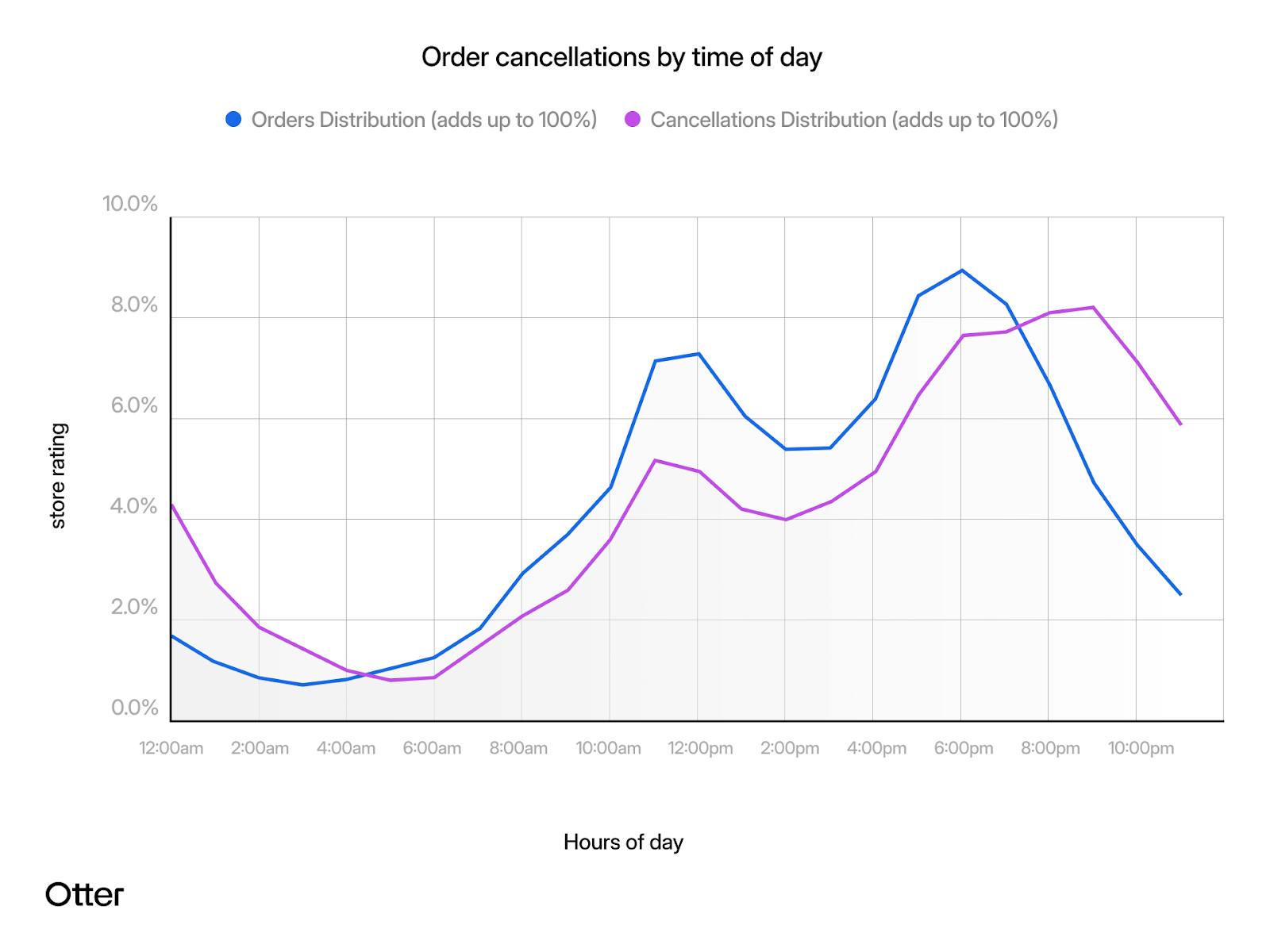Click the 10.0% y-axis label

click(x=130, y=204)
